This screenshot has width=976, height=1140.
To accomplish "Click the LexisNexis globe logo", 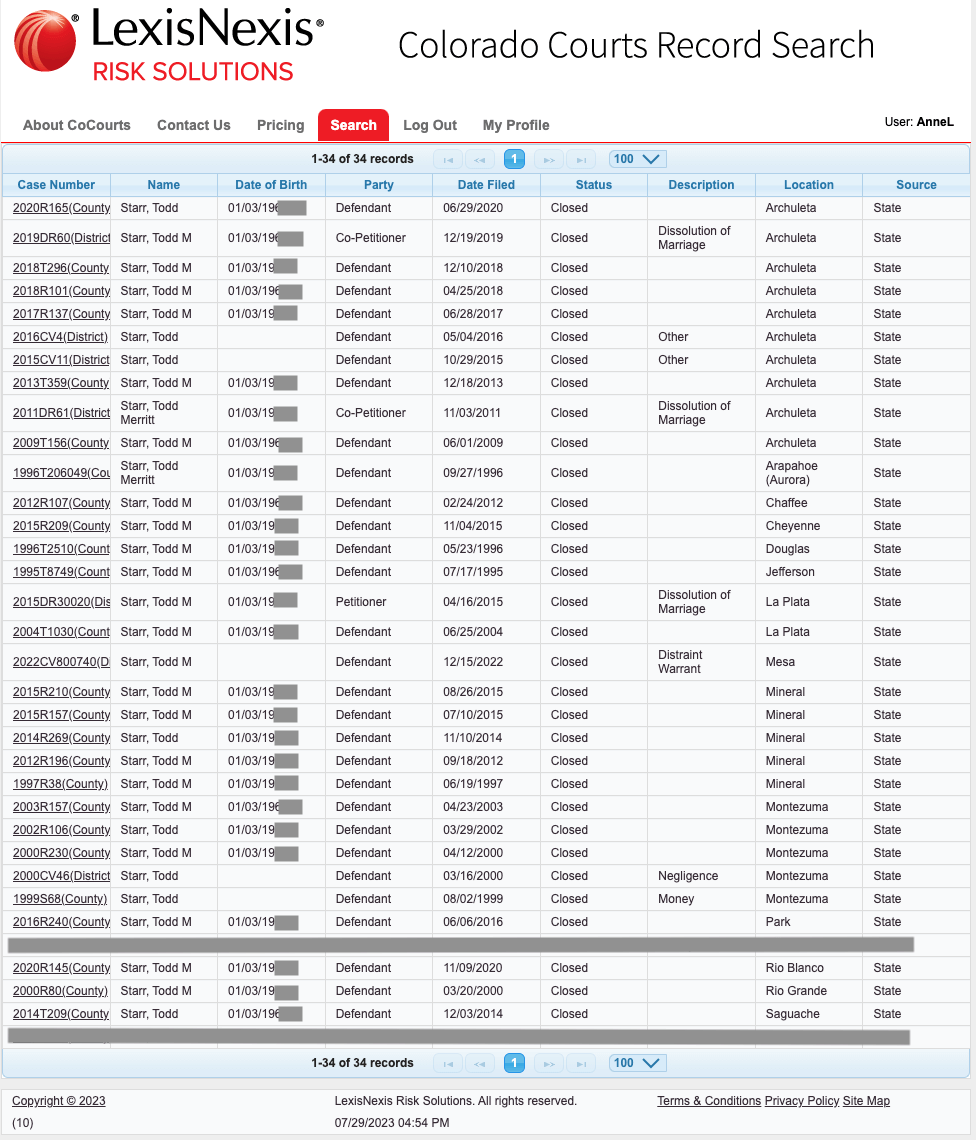I will coord(45,42).
